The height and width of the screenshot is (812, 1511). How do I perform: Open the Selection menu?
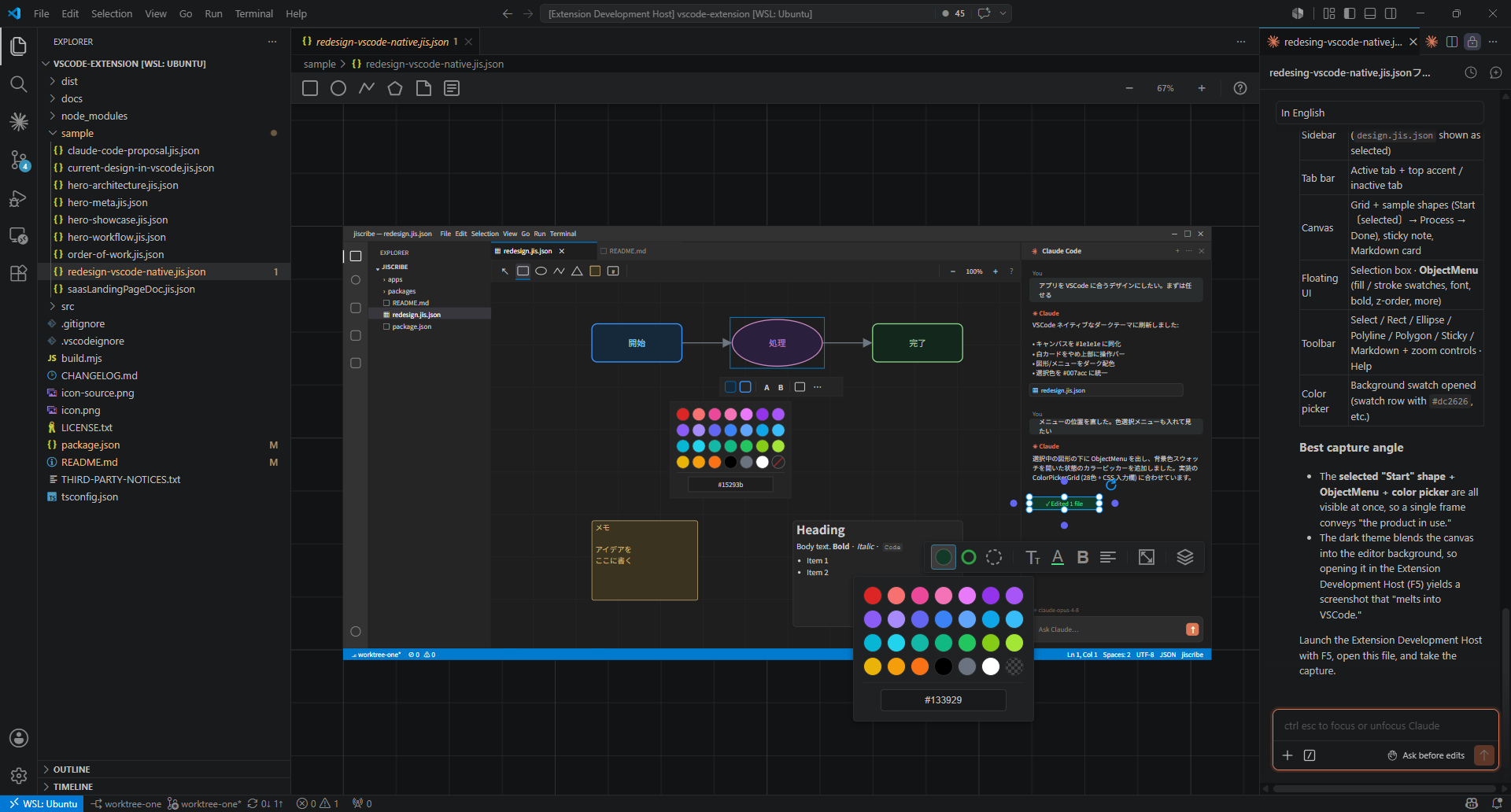click(x=112, y=13)
